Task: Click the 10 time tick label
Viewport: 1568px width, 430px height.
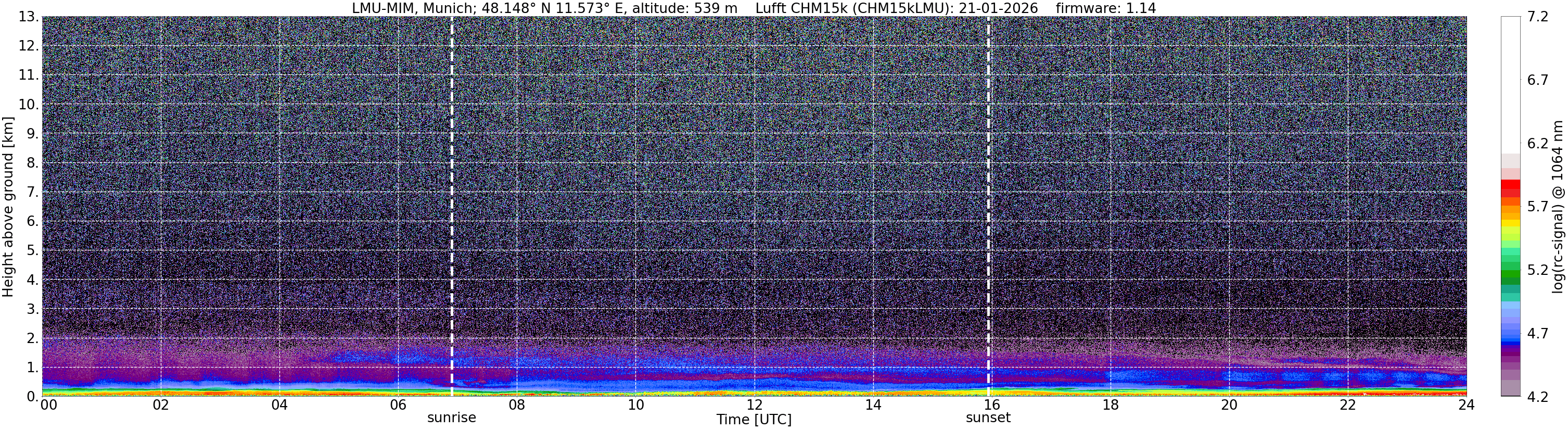Action: pos(635,405)
